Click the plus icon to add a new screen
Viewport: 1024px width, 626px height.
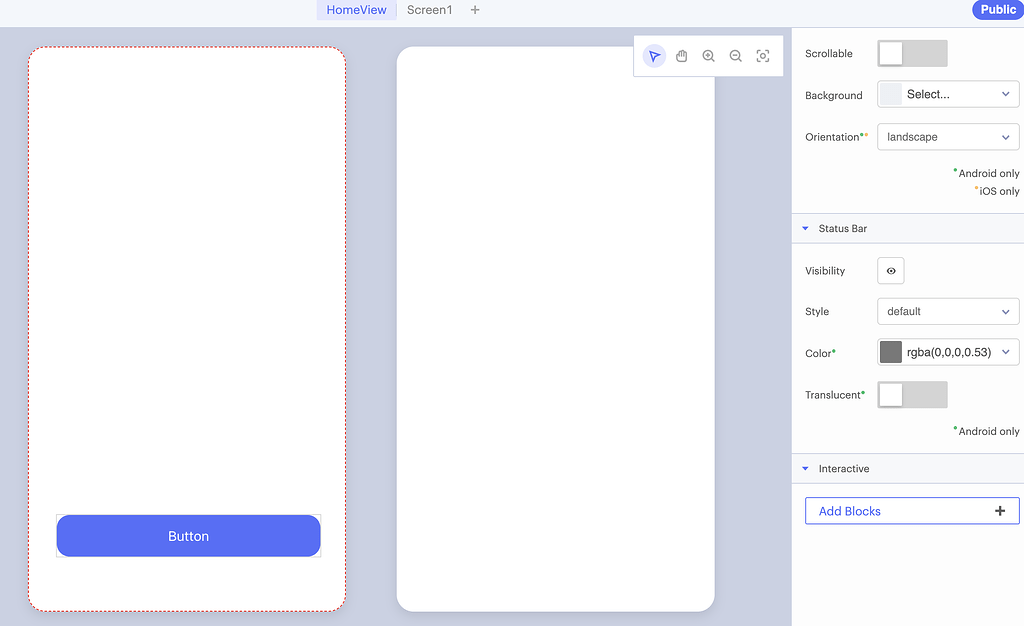pos(474,9)
